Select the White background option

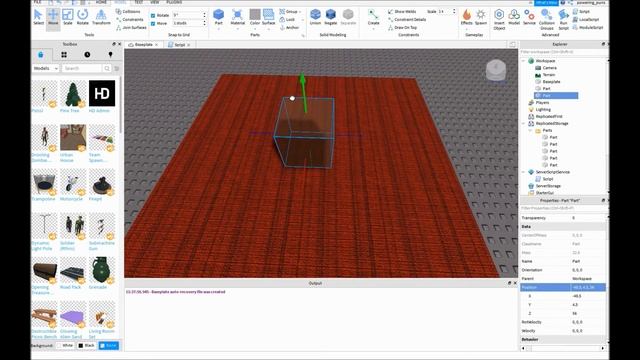tap(64, 345)
